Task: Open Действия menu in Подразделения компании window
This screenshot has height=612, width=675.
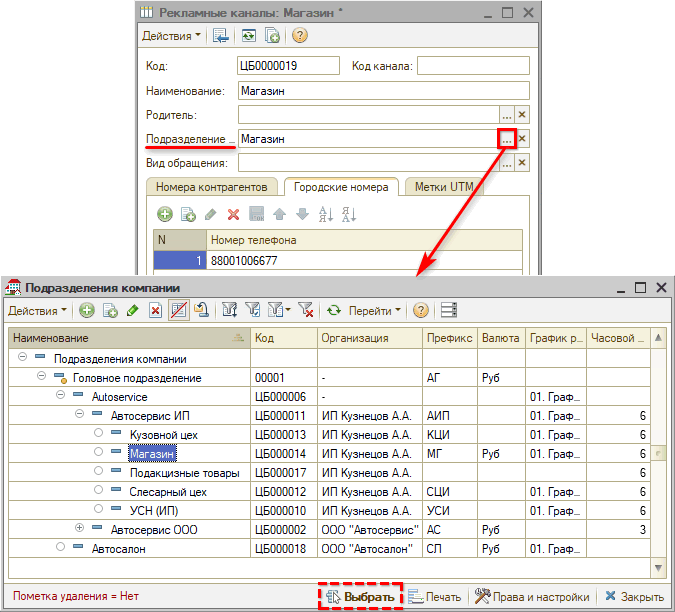Action: coord(37,311)
